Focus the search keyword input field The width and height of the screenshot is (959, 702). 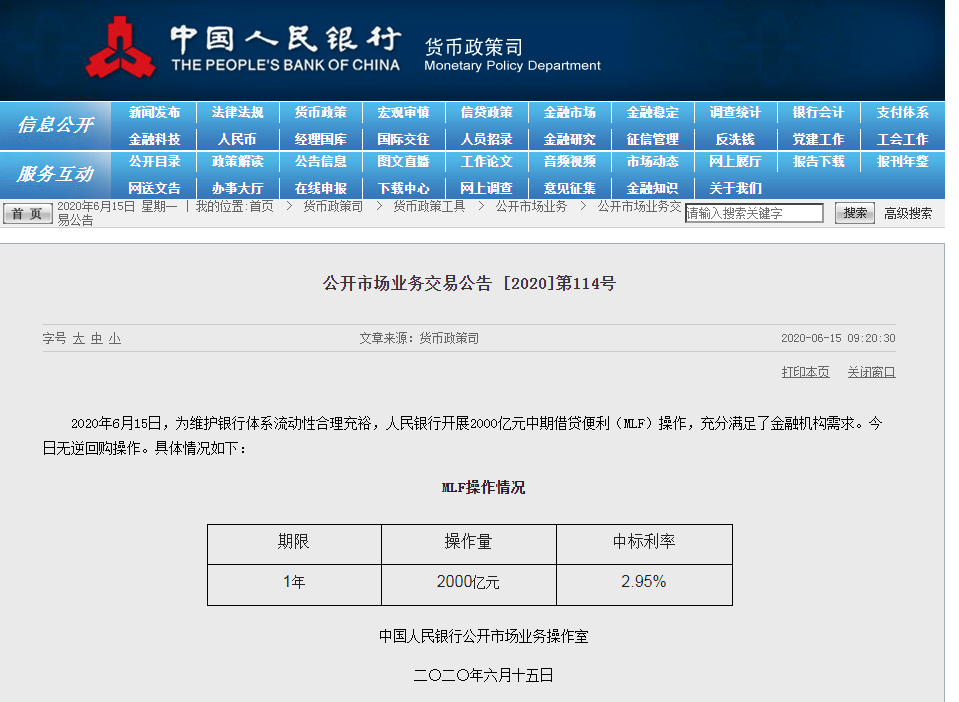point(753,213)
